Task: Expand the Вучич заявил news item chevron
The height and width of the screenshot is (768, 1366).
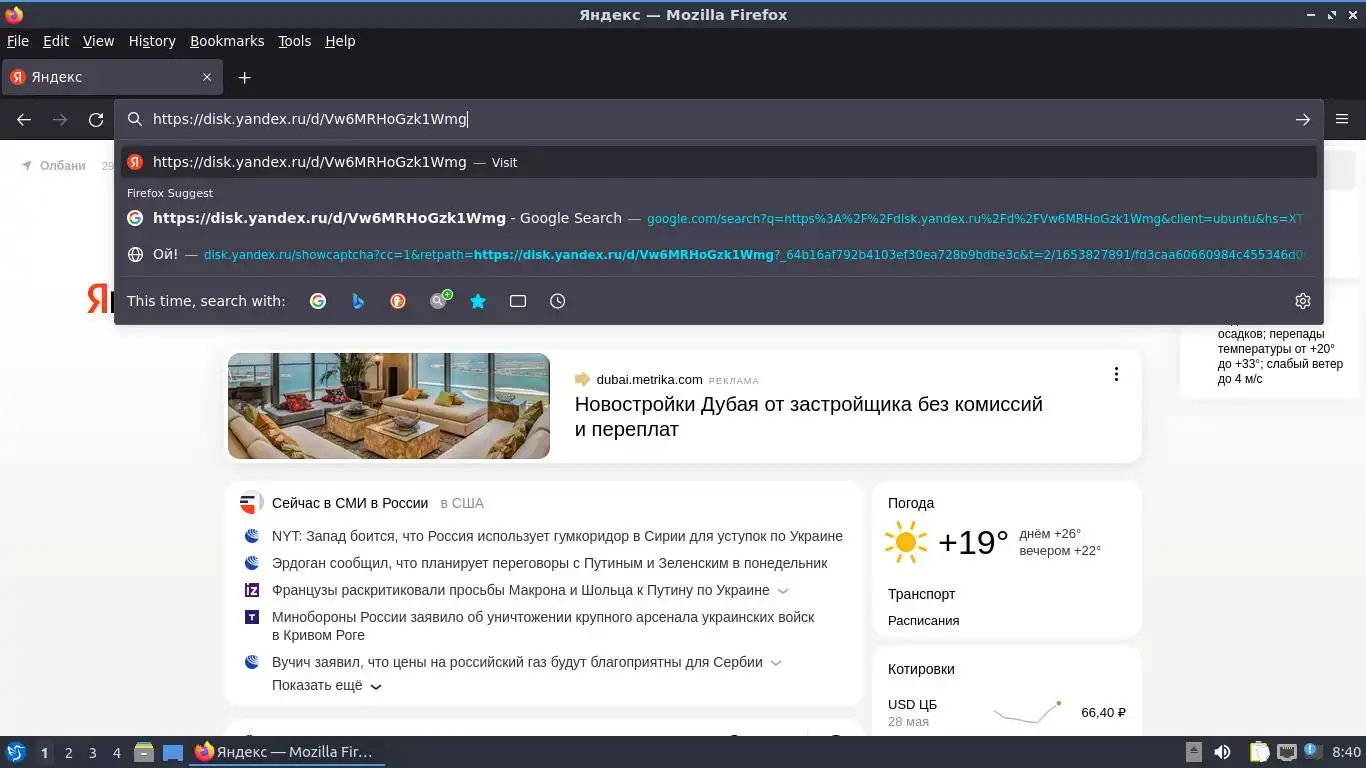Action: point(776,663)
